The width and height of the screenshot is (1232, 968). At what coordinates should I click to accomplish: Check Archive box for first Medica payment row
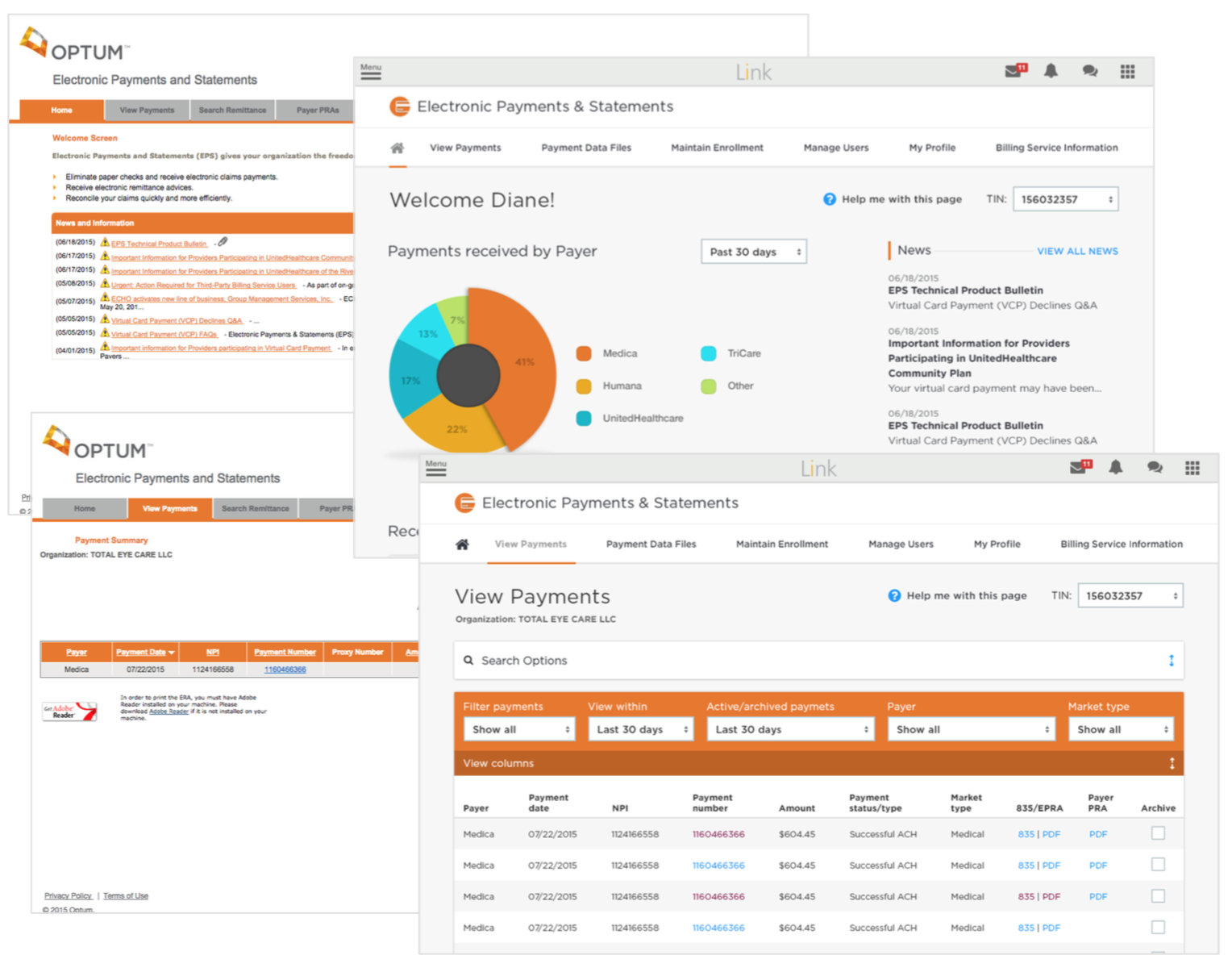[x=1158, y=833]
